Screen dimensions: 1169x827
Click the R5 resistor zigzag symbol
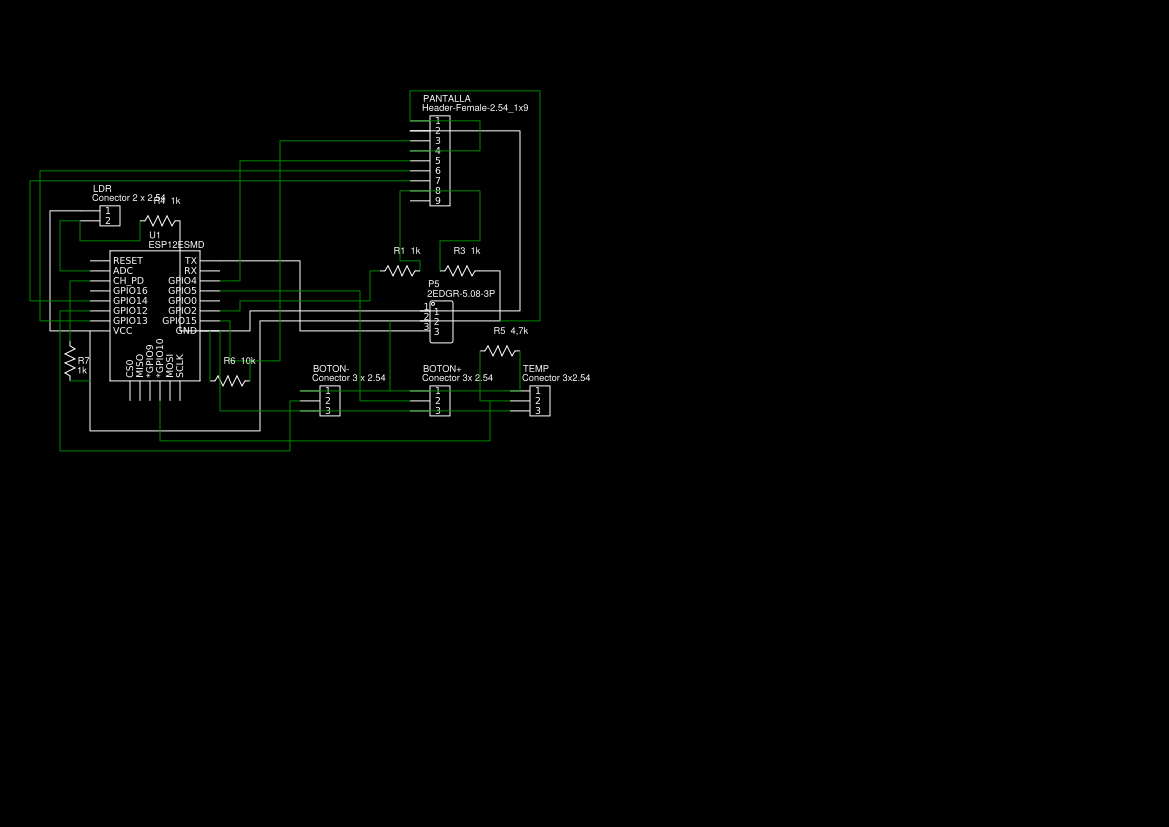500,350
